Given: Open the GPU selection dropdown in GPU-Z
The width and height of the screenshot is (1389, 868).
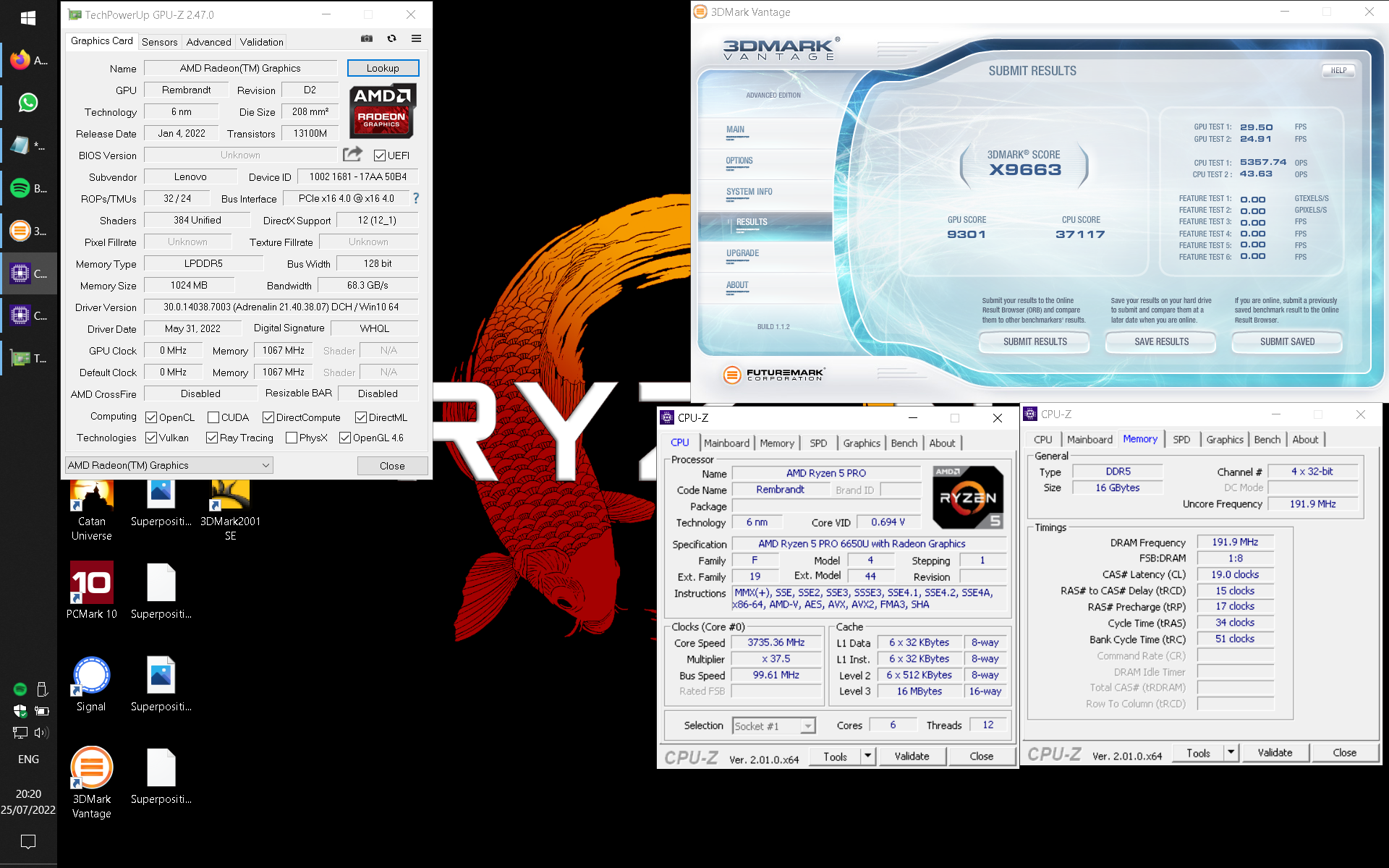Looking at the screenshot, I should tap(169, 465).
